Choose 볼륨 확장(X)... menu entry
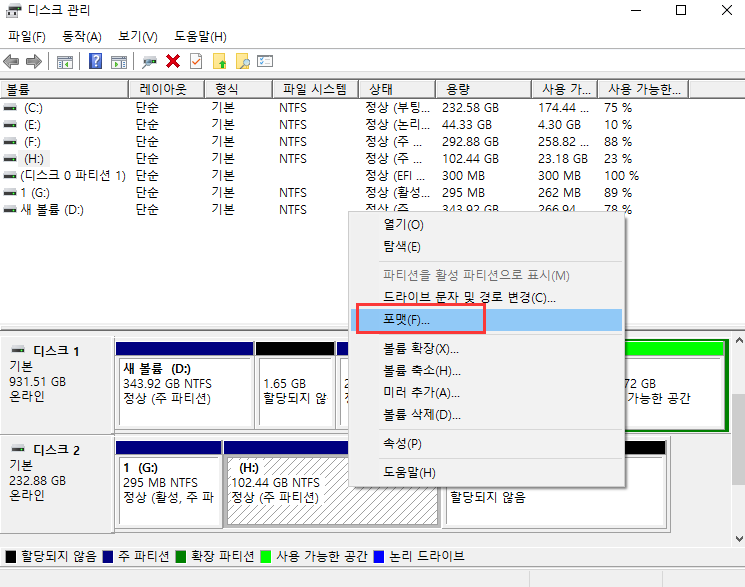745x587 pixels. point(487,349)
